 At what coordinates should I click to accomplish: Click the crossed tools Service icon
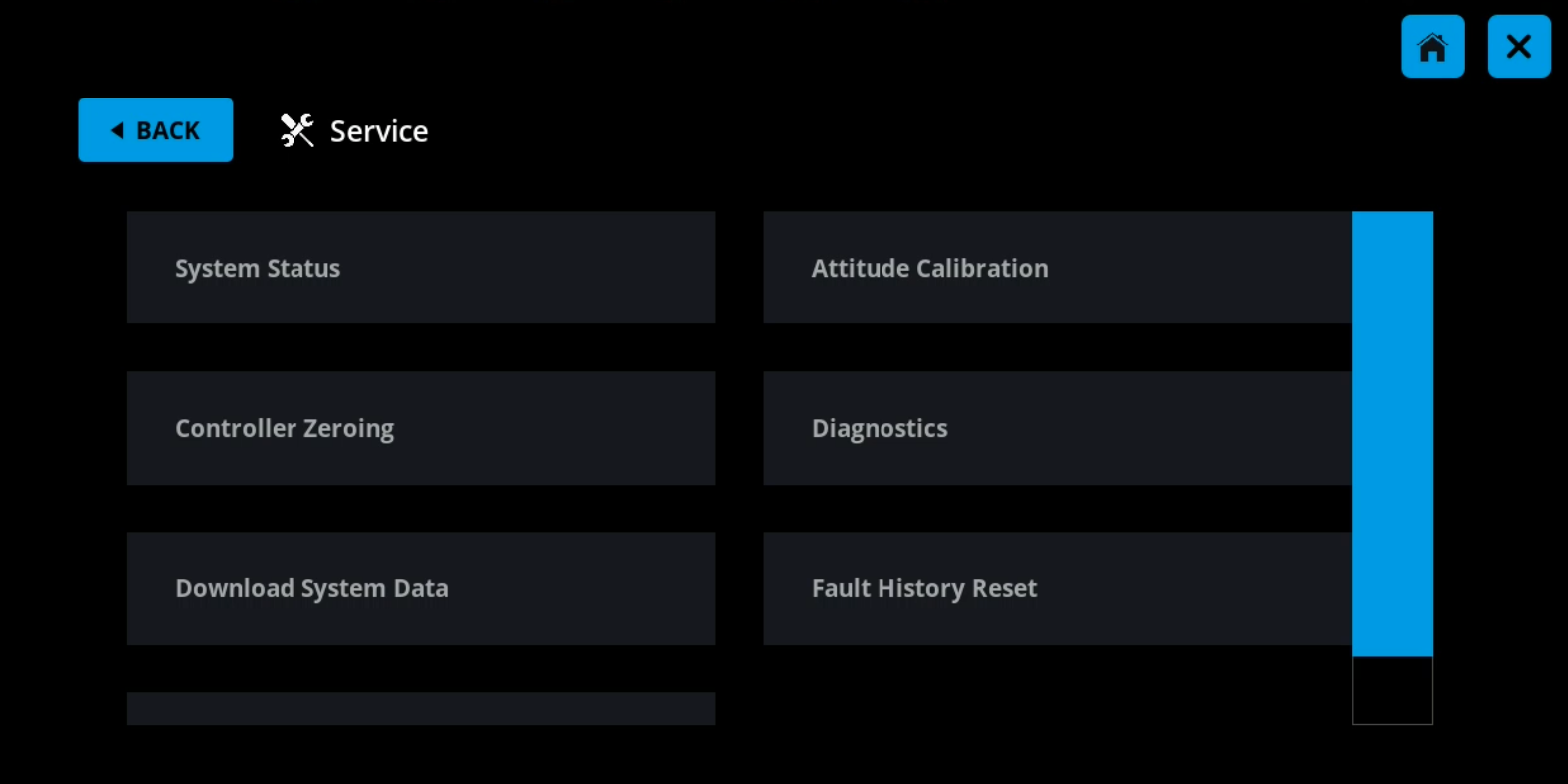click(296, 130)
